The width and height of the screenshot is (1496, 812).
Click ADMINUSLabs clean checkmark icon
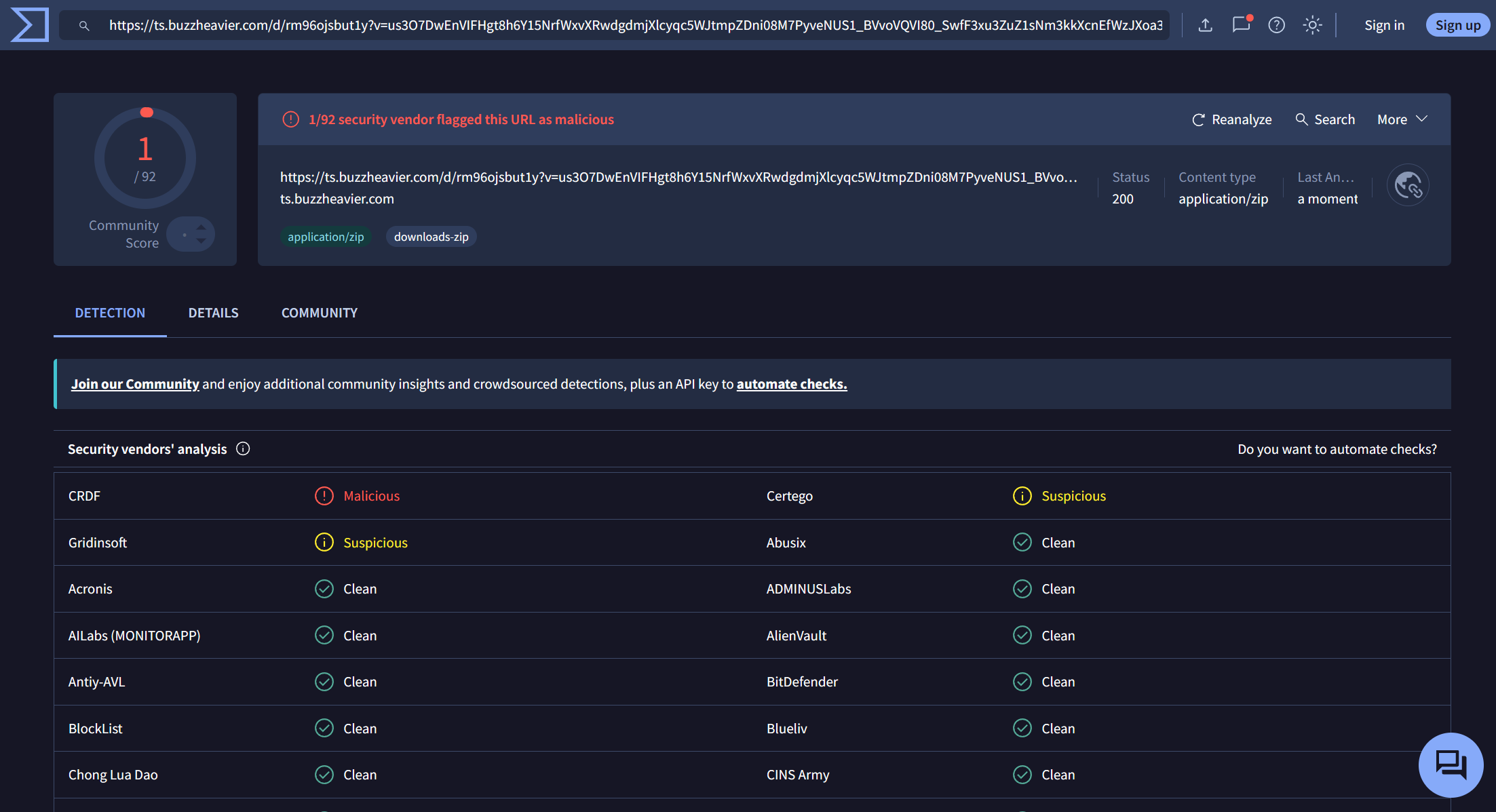(1022, 589)
